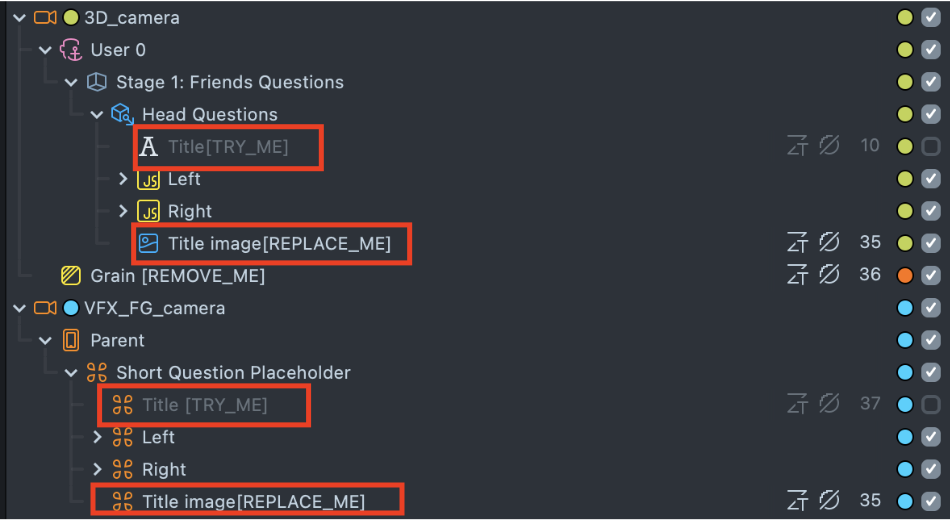The height and width of the screenshot is (520, 950).
Task: Click the User 0 anchor icon
Action: pyautogui.click(x=71, y=50)
